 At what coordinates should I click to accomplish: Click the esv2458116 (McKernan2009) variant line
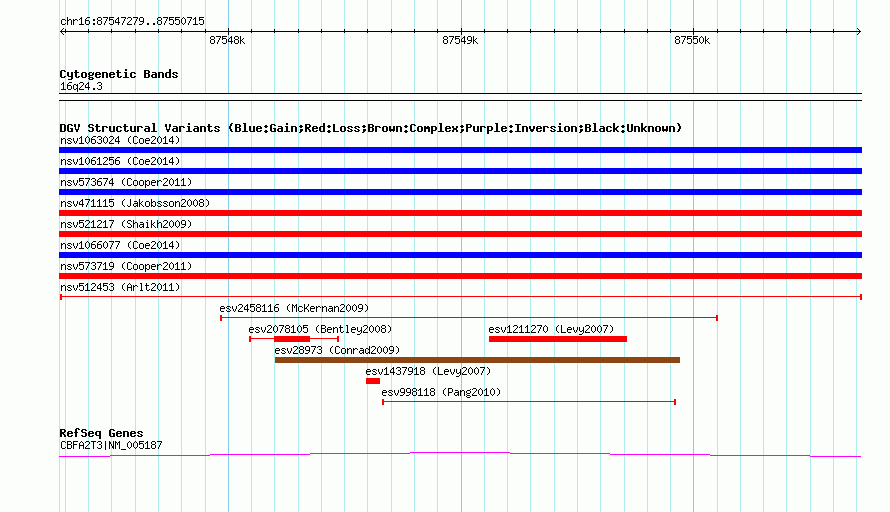click(x=469, y=318)
